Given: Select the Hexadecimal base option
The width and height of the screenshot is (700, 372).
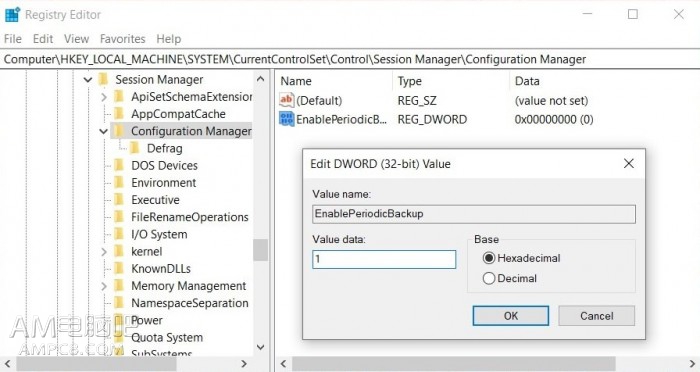Looking at the screenshot, I should click(489, 258).
